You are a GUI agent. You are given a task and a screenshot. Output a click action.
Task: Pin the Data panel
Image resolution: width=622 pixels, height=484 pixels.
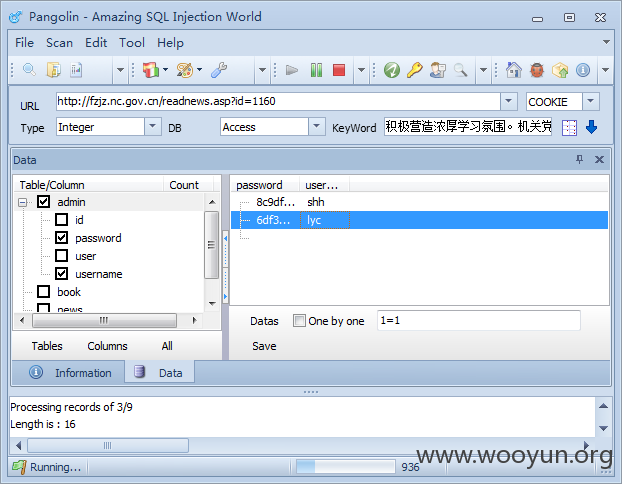click(x=580, y=159)
